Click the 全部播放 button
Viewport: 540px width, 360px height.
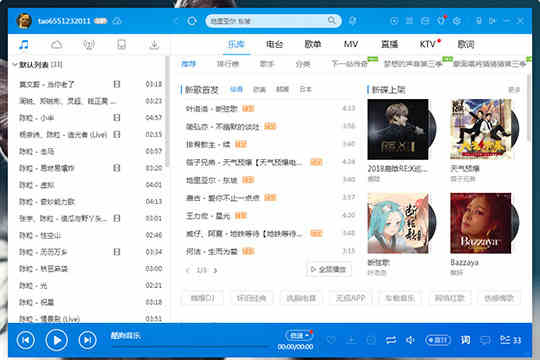tap(329, 269)
